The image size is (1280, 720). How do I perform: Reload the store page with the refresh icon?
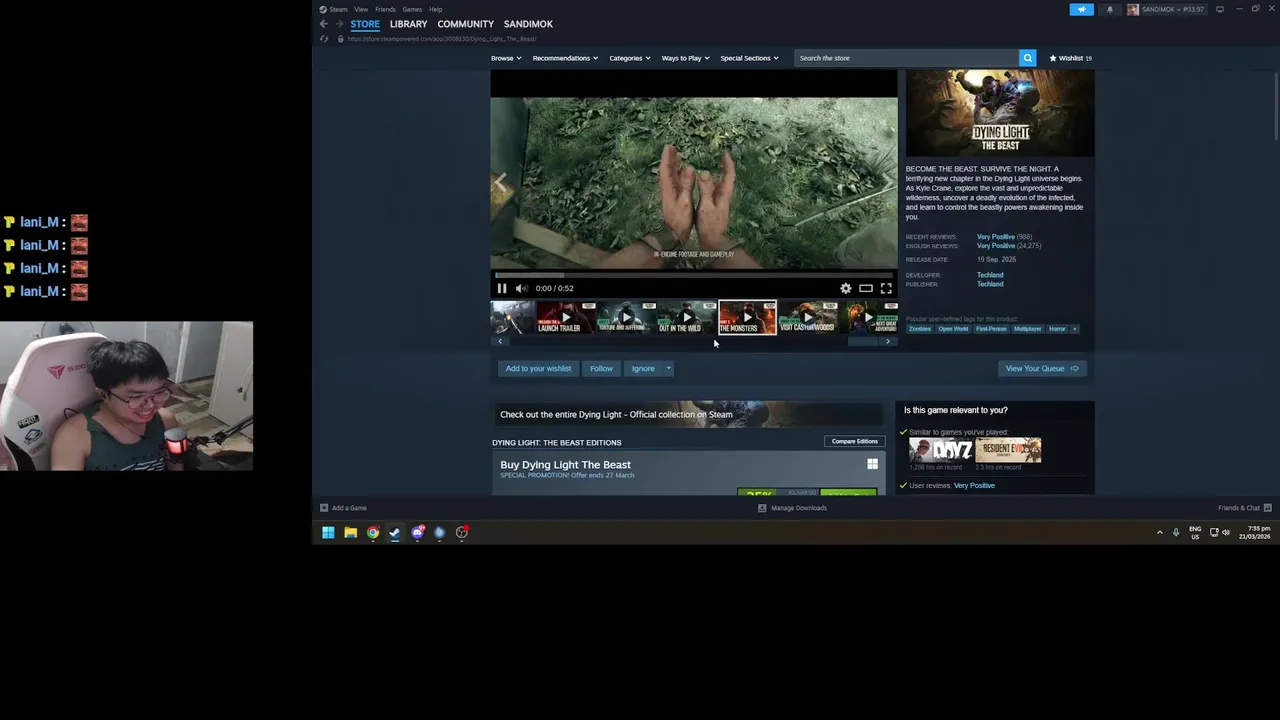(x=323, y=39)
